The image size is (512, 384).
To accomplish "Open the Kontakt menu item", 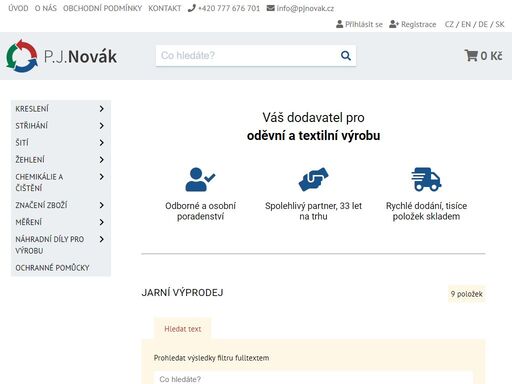I will click(165, 8).
